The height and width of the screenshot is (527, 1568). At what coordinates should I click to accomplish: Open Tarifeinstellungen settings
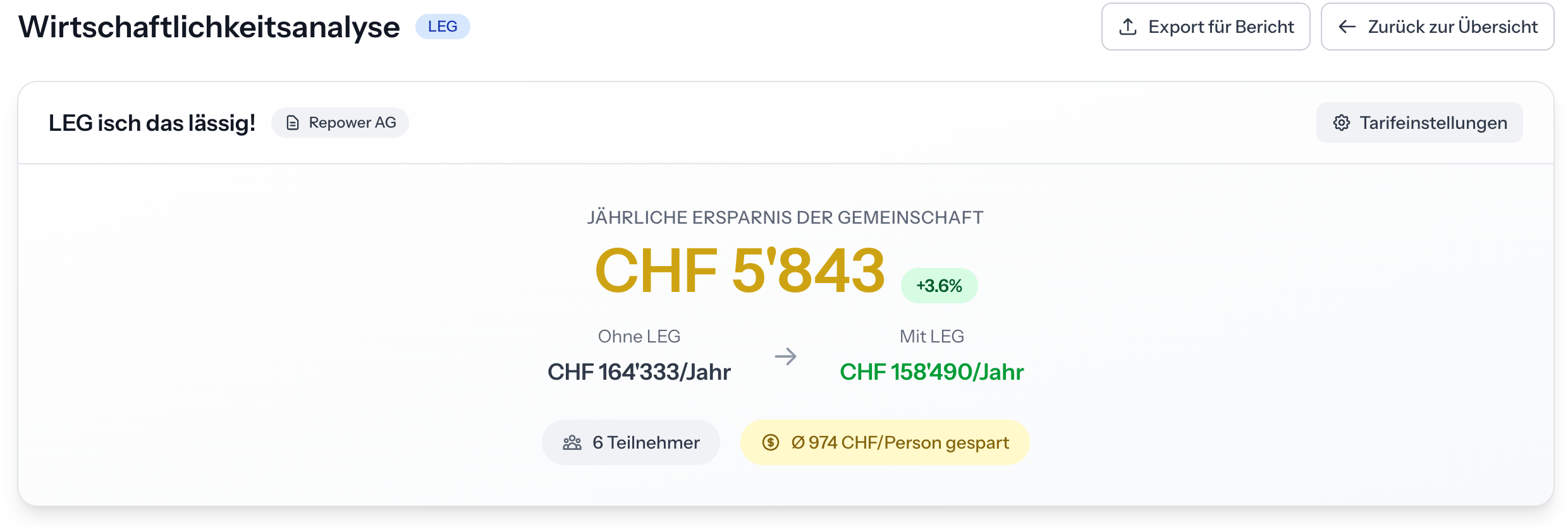coord(1433,123)
